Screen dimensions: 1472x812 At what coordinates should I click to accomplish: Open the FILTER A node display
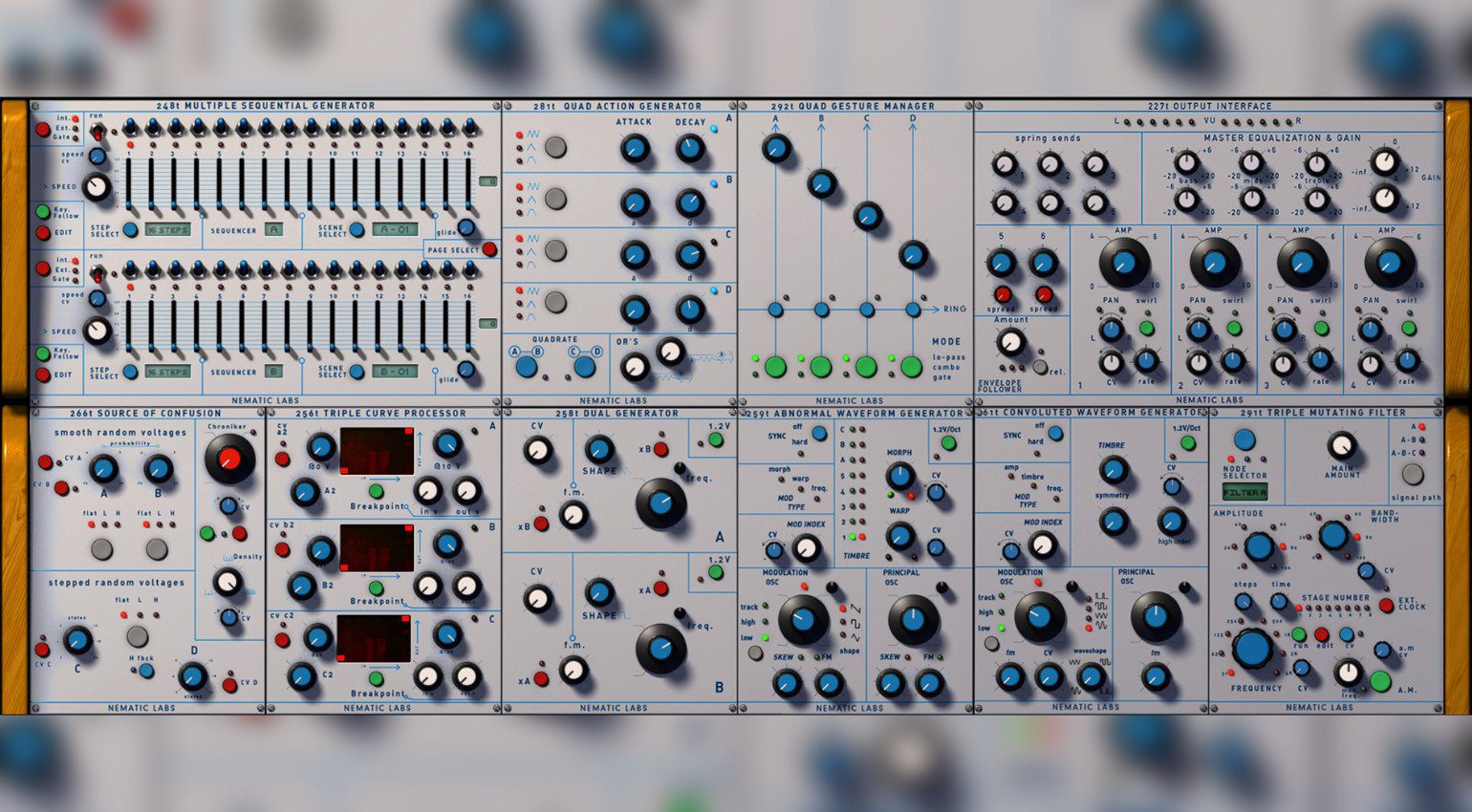point(1245,493)
